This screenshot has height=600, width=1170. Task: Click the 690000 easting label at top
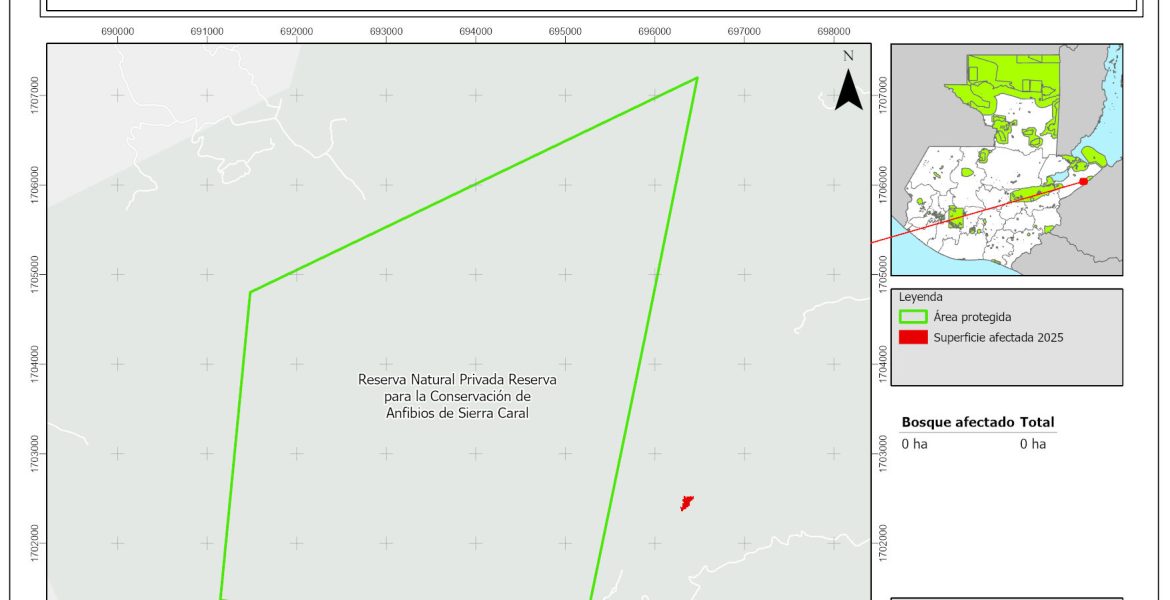[x=118, y=32]
